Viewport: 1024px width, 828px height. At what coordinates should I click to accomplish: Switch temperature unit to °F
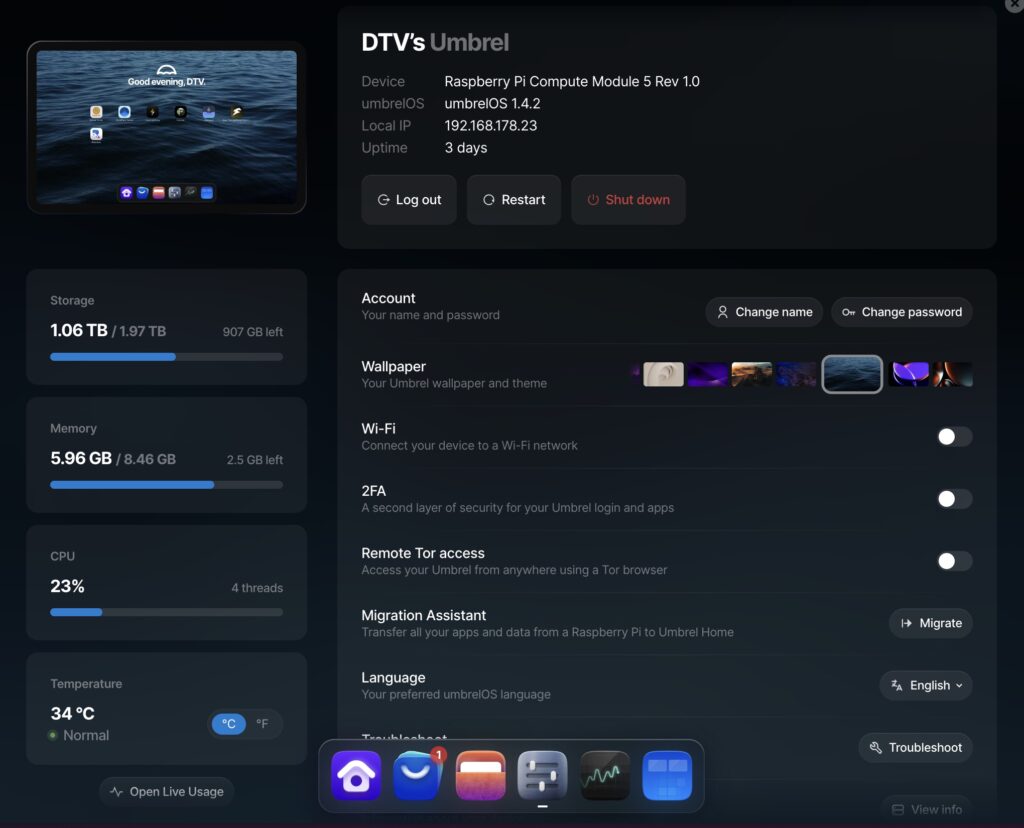pyautogui.click(x=262, y=724)
